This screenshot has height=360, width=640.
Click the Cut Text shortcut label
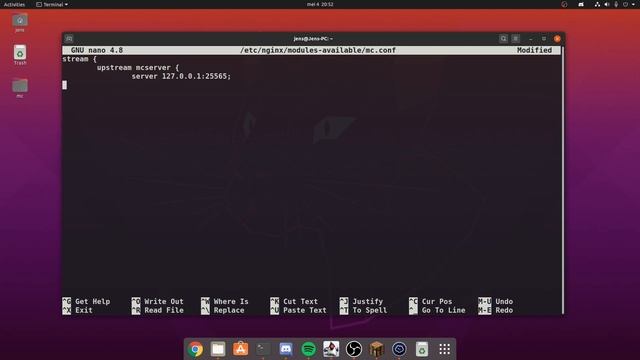(300, 302)
